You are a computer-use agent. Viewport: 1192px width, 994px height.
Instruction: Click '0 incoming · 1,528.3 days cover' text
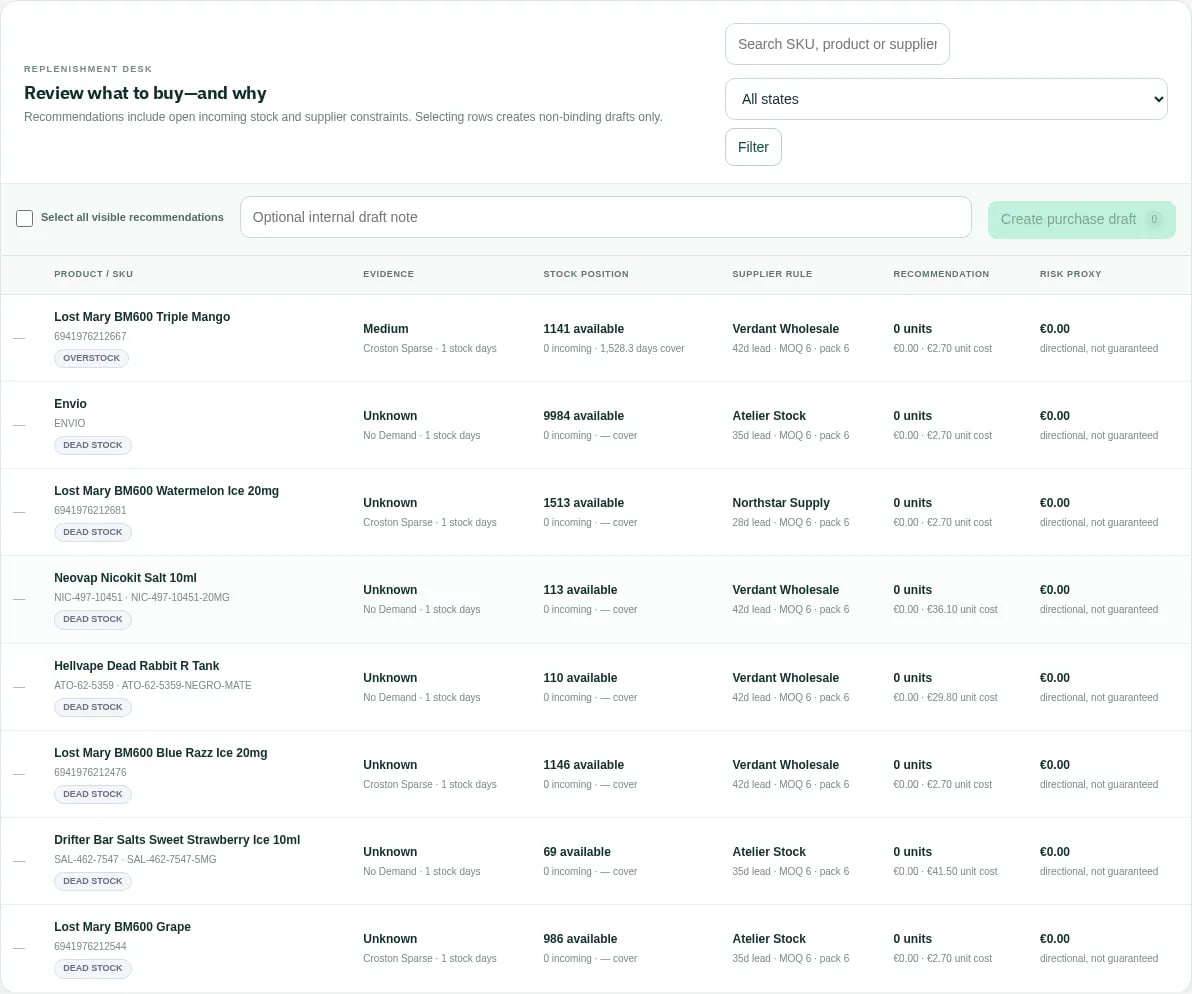click(614, 349)
